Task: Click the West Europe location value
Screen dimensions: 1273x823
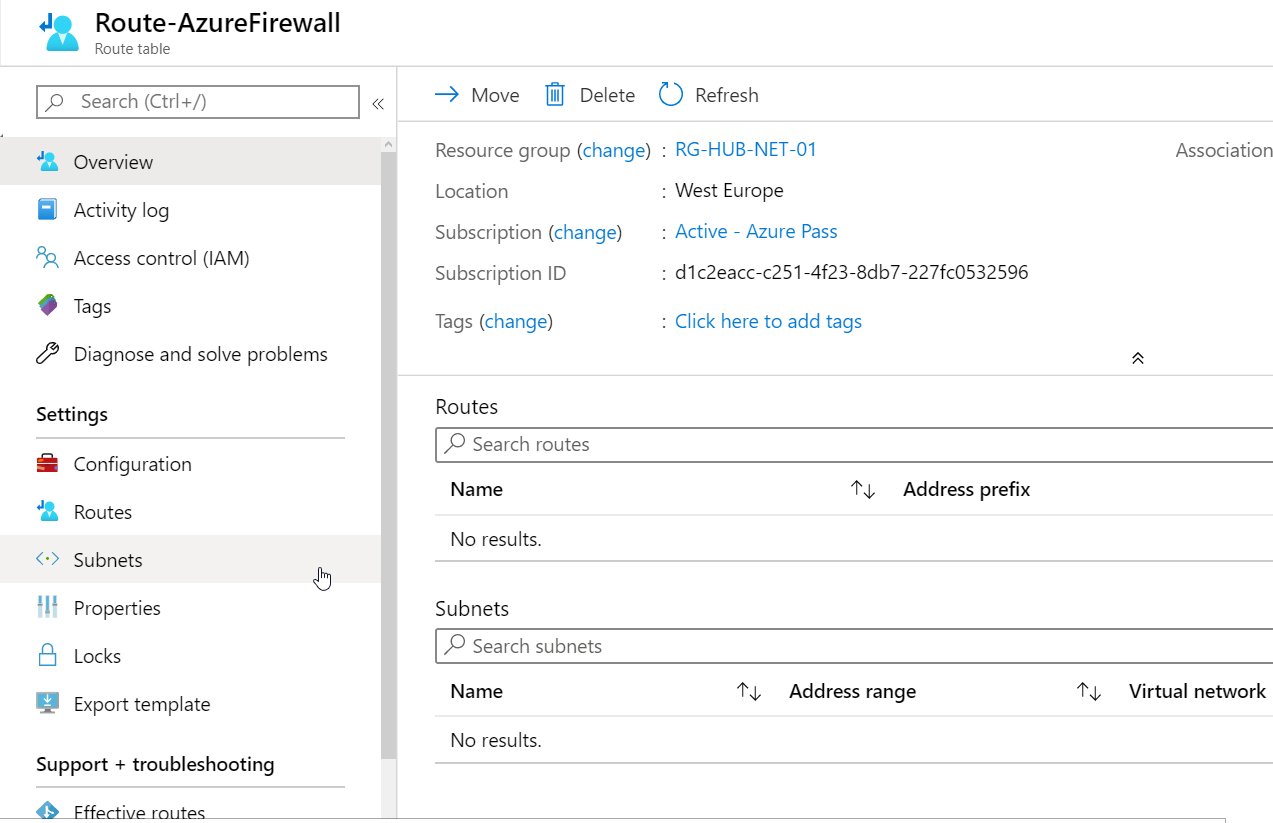Action: pos(729,190)
